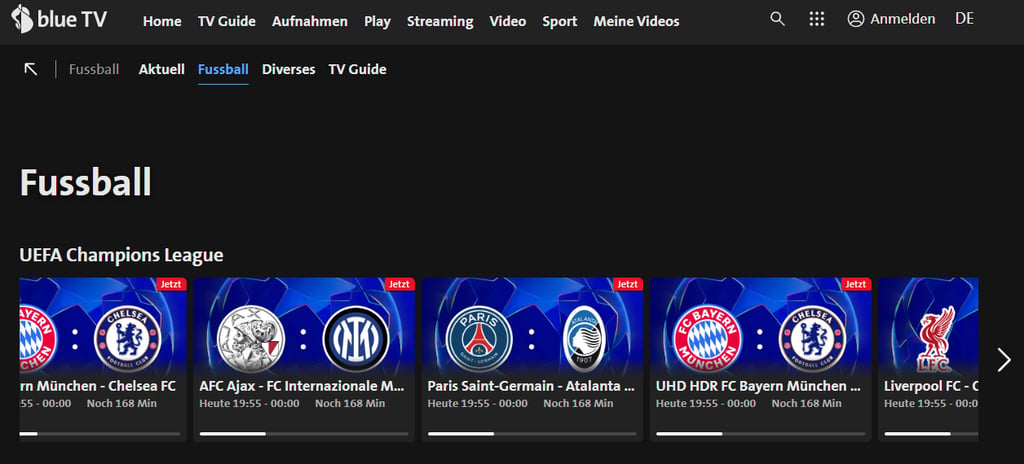Select Play in top navigation

point(377,22)
